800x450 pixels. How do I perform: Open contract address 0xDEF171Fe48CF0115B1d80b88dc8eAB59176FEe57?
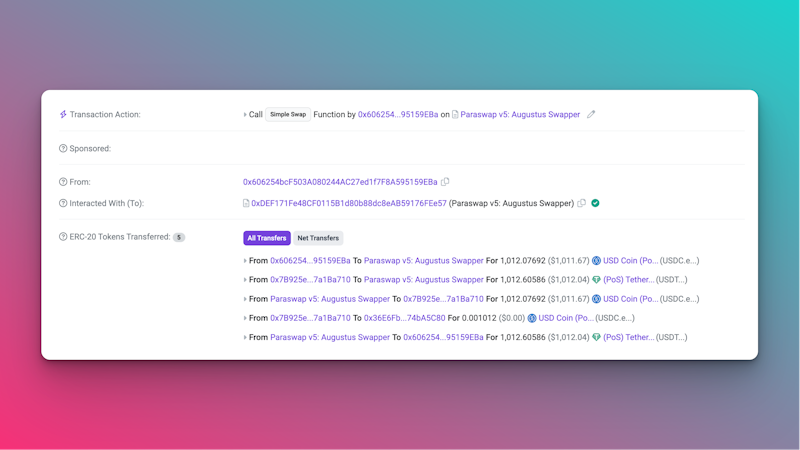click(x=348, y=203)
